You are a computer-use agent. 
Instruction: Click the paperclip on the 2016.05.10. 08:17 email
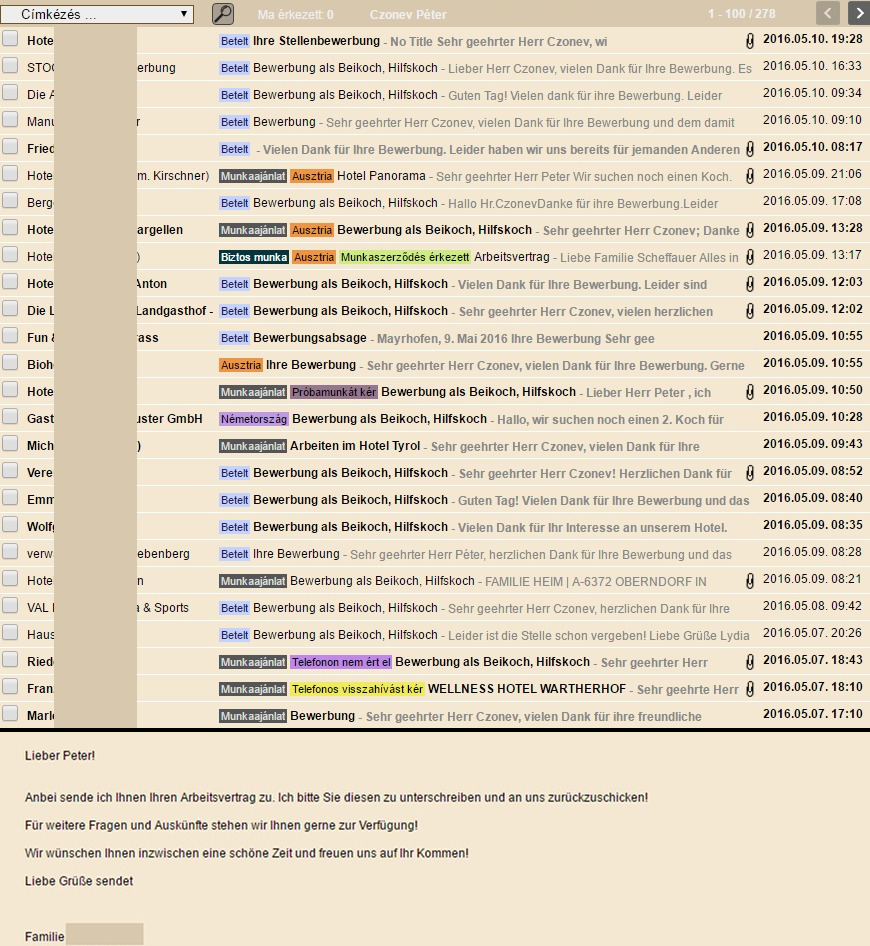tap(749, 149)
